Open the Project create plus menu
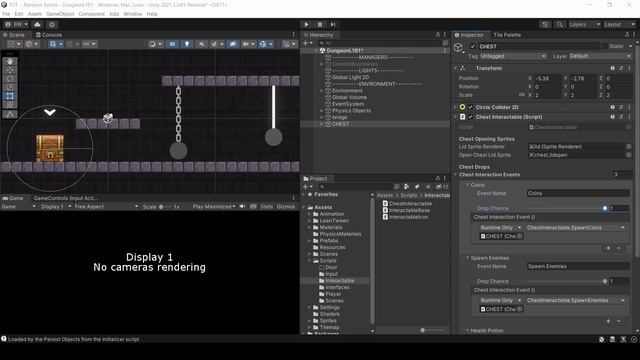This screenshot has width=640, height=360. tap(307, 187)
